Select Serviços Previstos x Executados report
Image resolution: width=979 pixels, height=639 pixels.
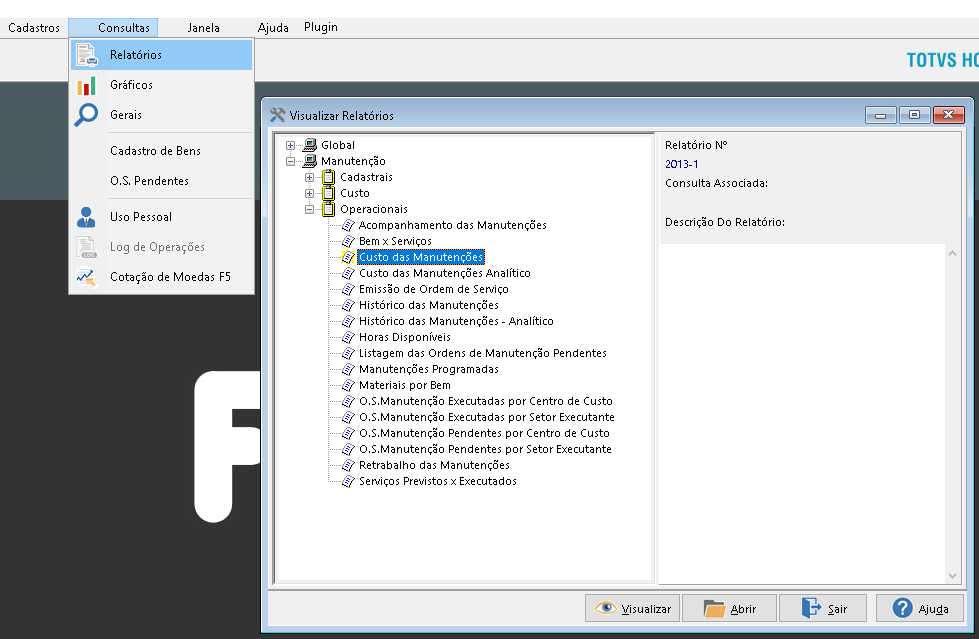(x=438, y=481)
